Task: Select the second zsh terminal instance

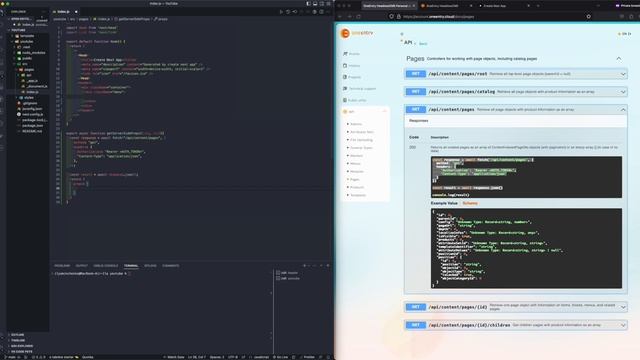Action: pos(288,278)
